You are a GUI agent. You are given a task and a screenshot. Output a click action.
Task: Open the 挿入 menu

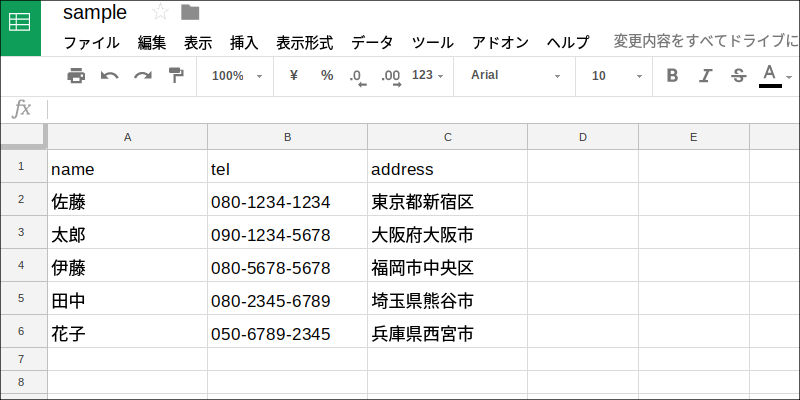[244, 42]
